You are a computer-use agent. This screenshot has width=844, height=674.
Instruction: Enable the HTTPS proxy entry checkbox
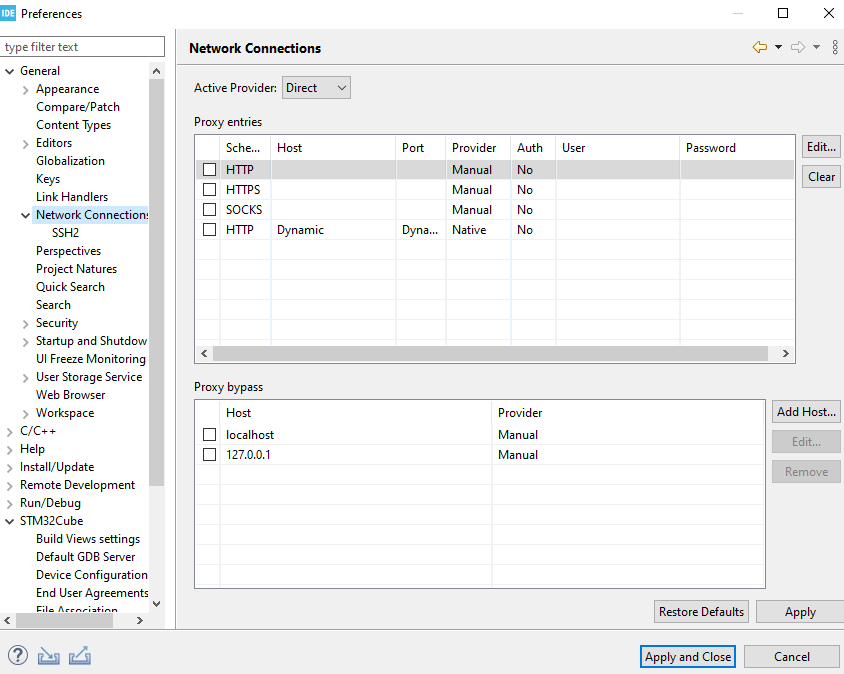[209, 190]
